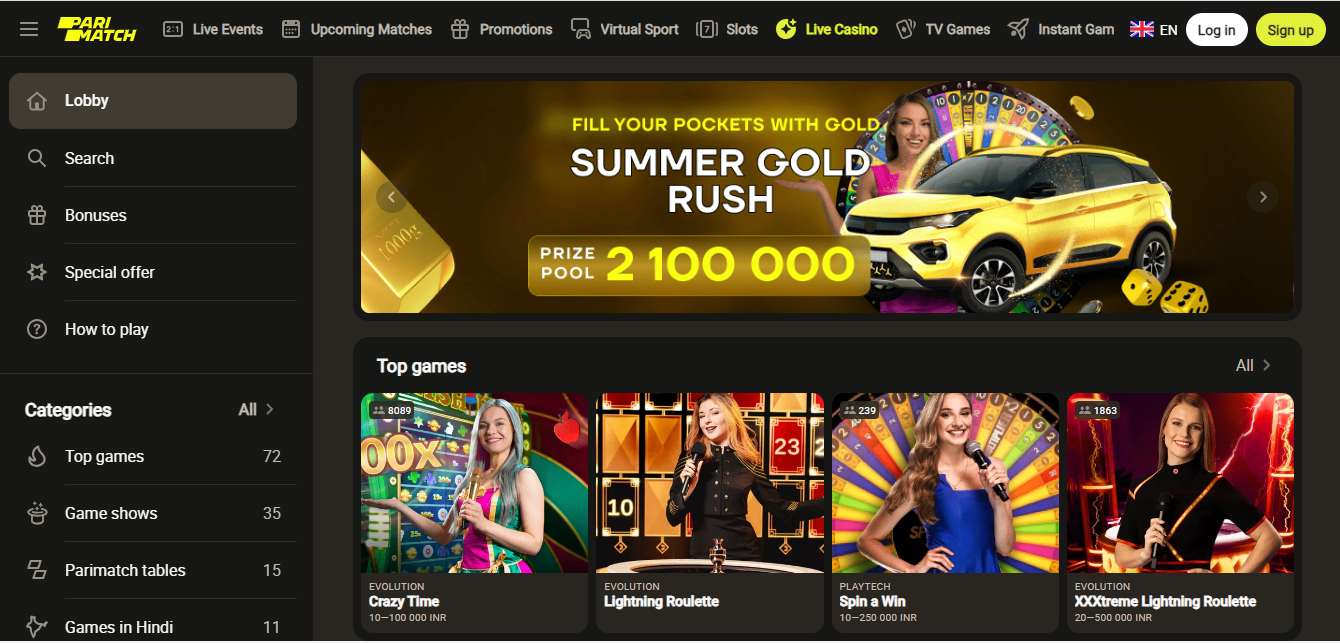Select the Live Casino tab
1340x643 pixels.
coord(827,29)
